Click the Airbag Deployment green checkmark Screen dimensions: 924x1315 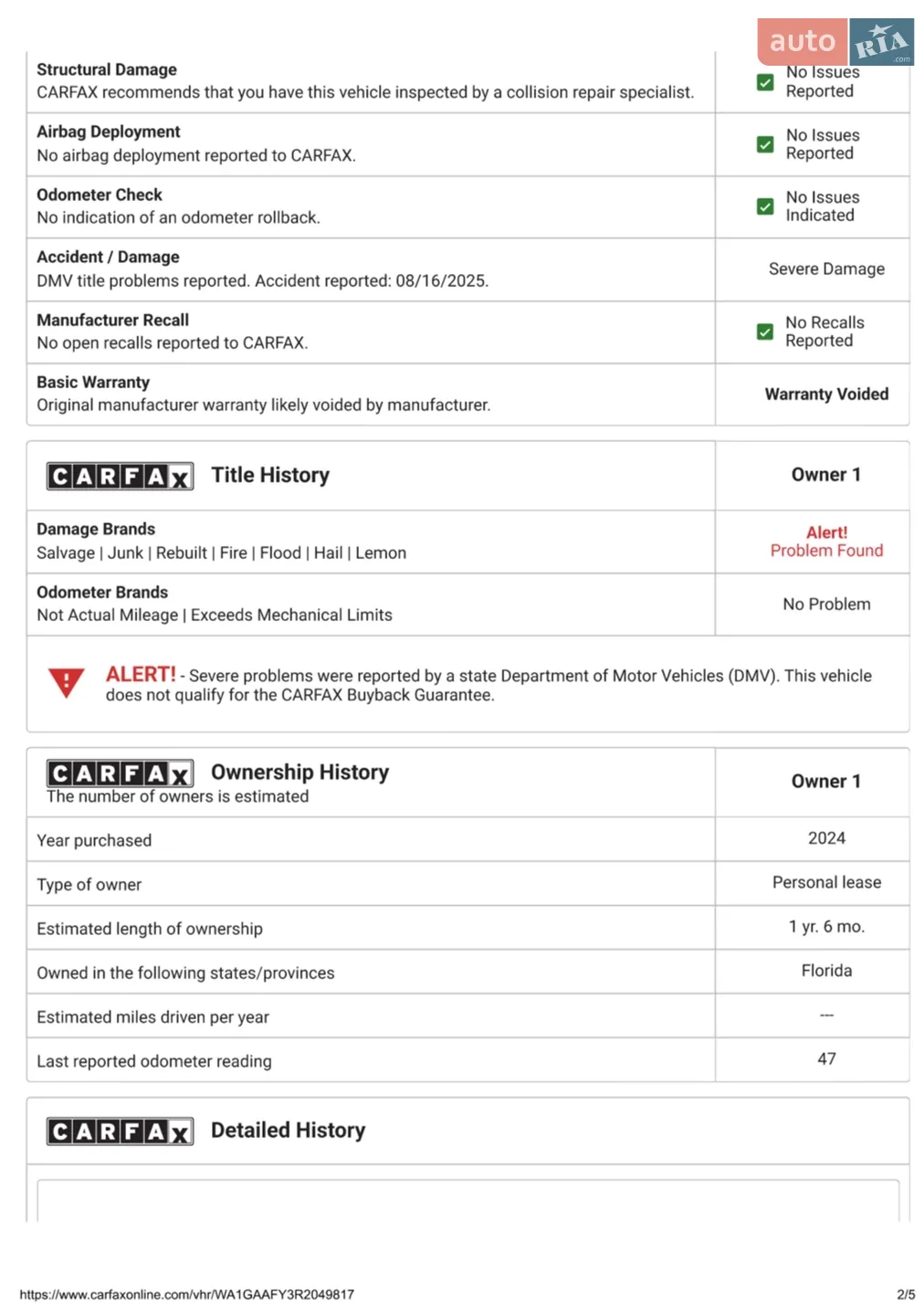point(765,144)
